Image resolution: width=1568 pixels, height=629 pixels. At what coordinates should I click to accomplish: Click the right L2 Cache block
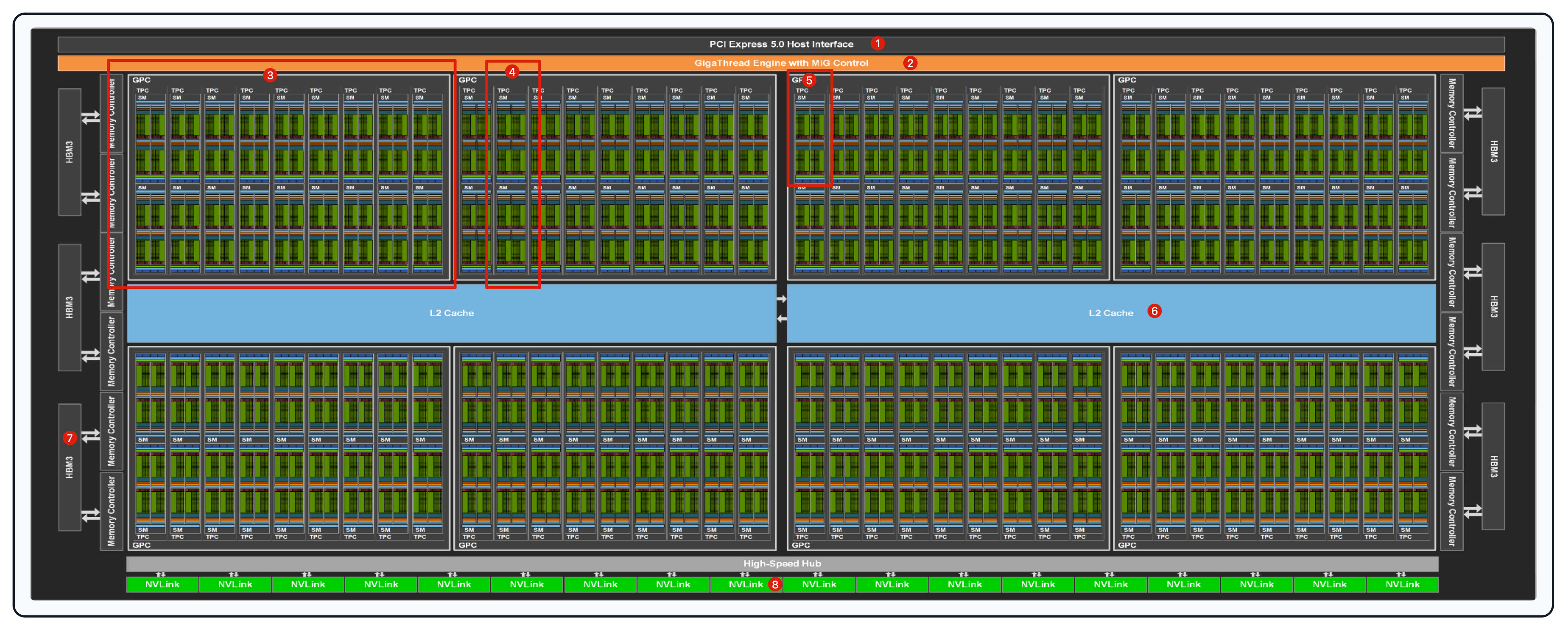[1111, 313]
